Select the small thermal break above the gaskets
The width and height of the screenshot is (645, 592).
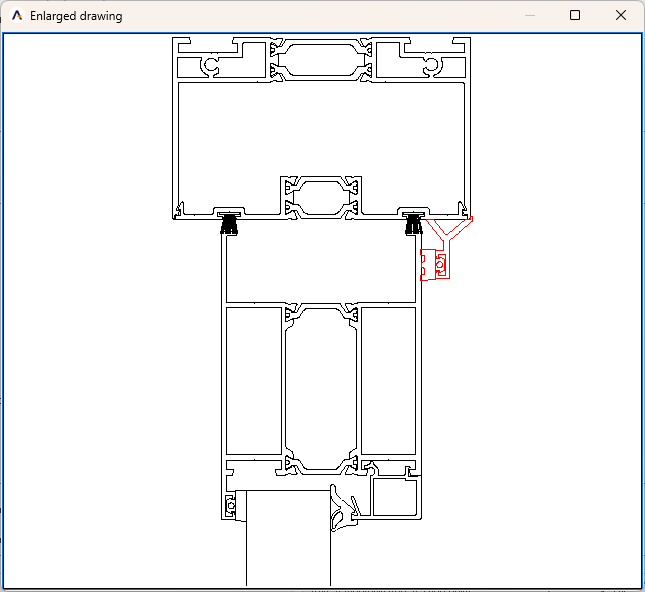321,196
